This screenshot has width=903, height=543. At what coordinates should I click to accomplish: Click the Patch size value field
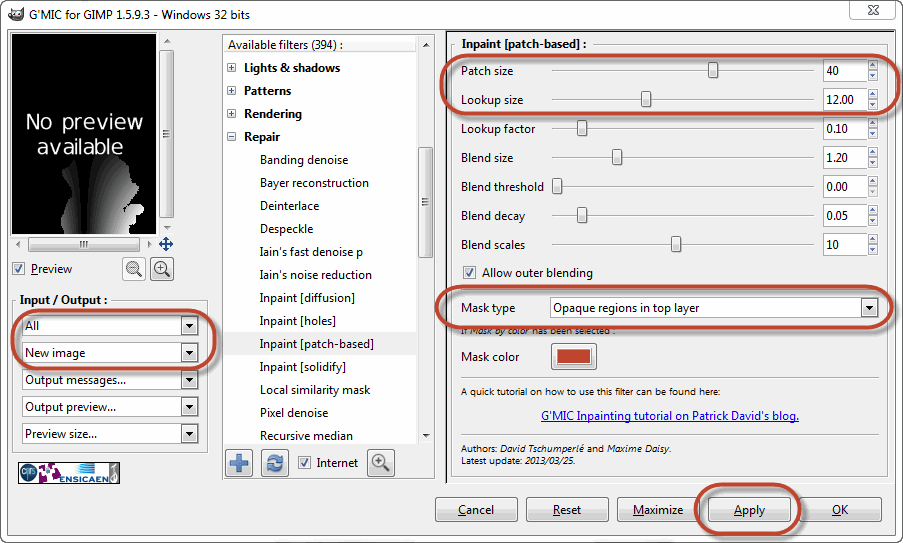(845, 71)
